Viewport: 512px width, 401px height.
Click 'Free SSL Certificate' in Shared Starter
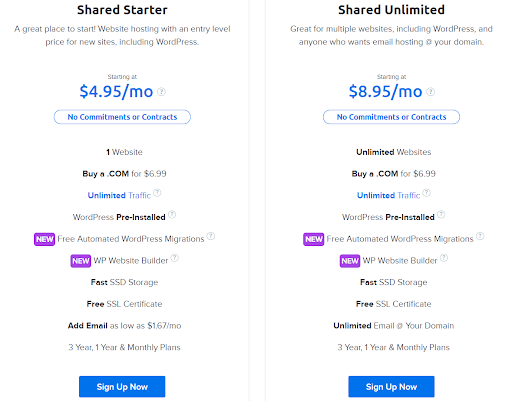click(x=124, y=304)
